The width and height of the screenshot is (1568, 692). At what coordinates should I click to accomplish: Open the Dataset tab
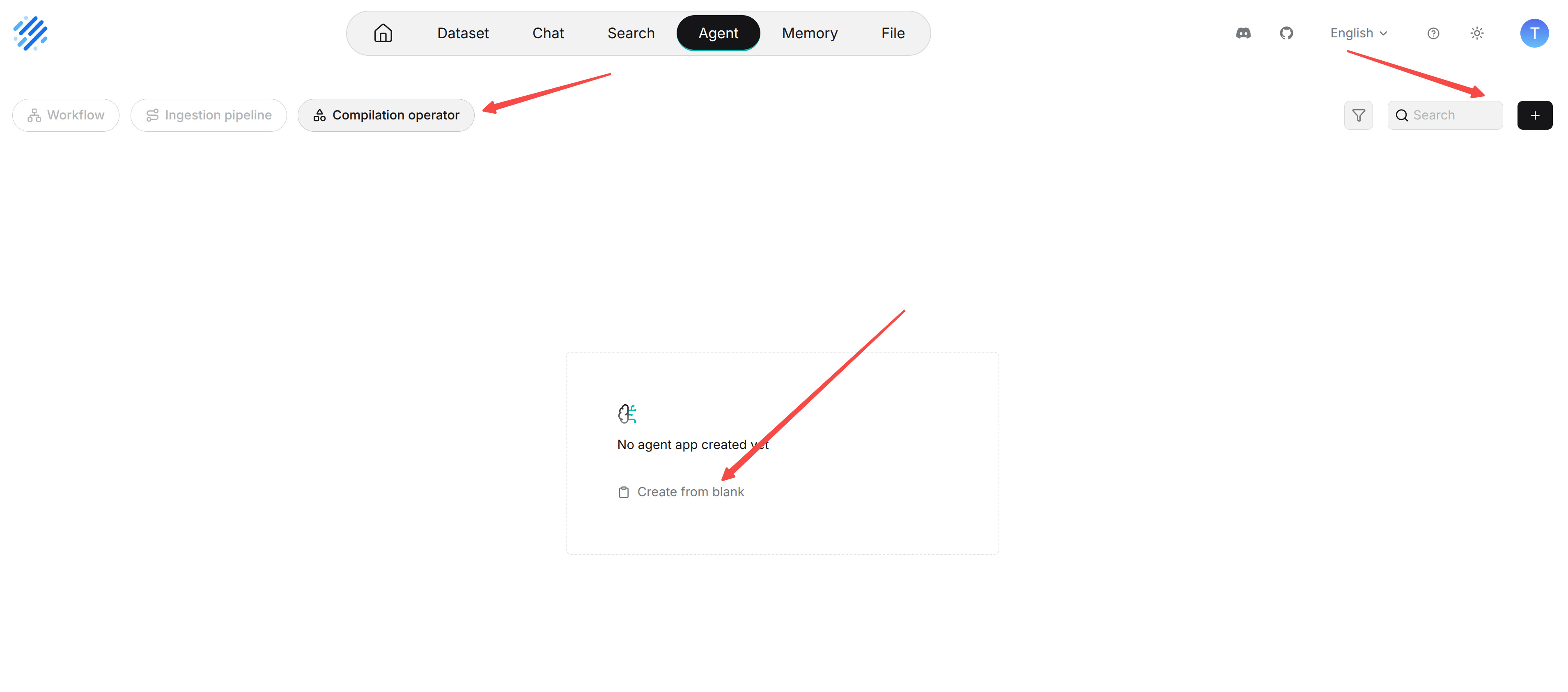(463, 33)
